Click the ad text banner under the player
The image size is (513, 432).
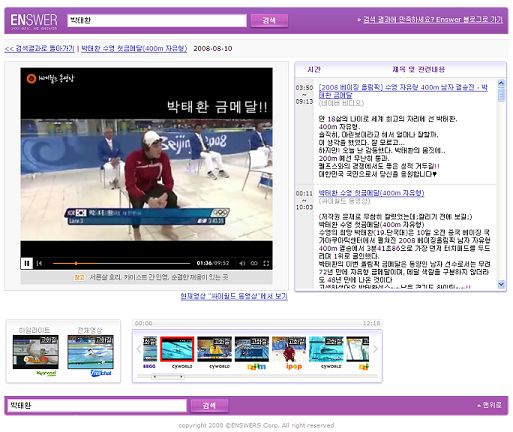pyautogui.click(x=146, y=277)
